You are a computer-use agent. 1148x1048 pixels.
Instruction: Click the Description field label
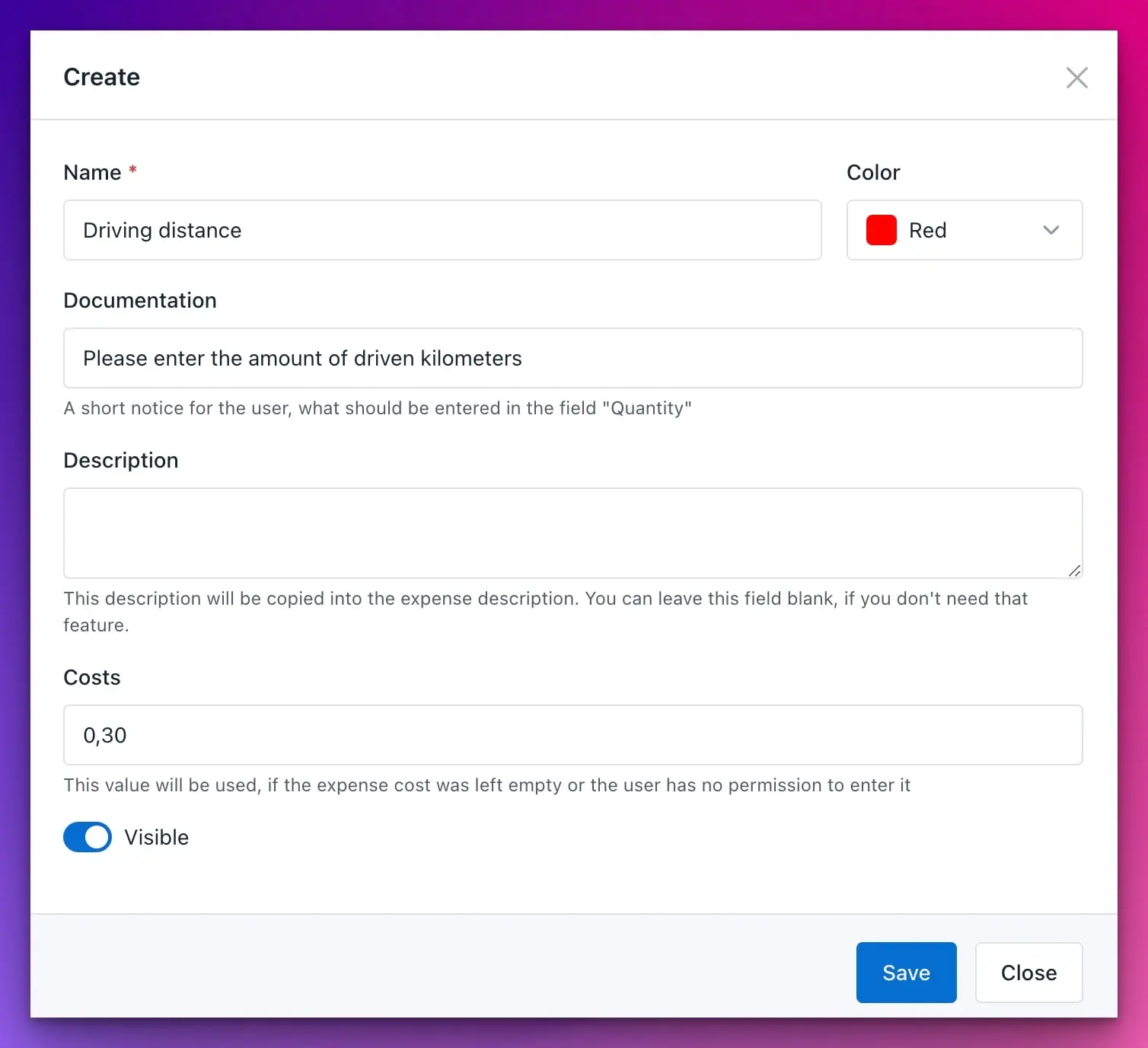[x=121, y=460]
